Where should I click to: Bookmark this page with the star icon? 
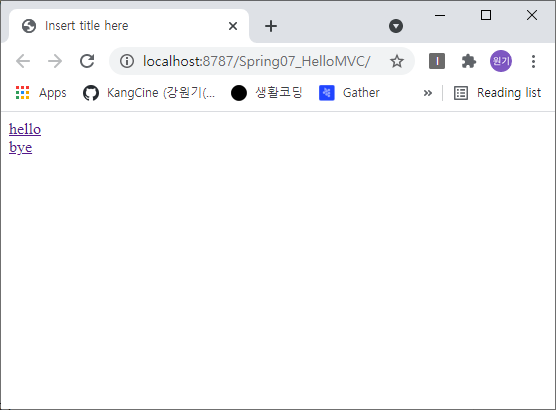(397, 61)
